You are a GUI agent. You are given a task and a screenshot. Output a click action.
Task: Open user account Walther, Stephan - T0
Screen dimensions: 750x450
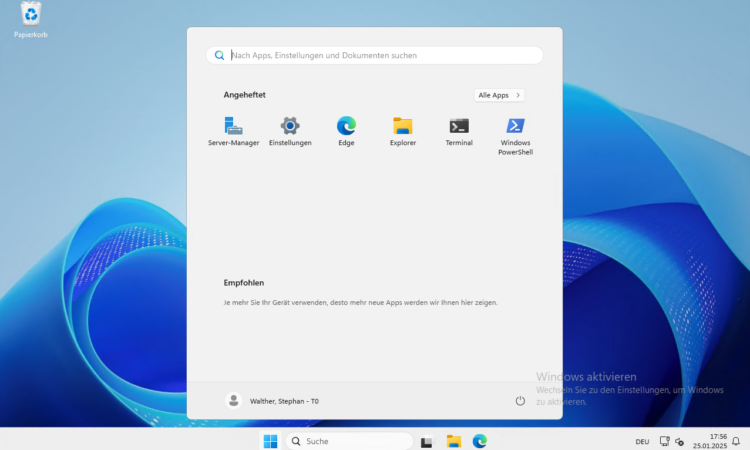[x=272, y=401]
